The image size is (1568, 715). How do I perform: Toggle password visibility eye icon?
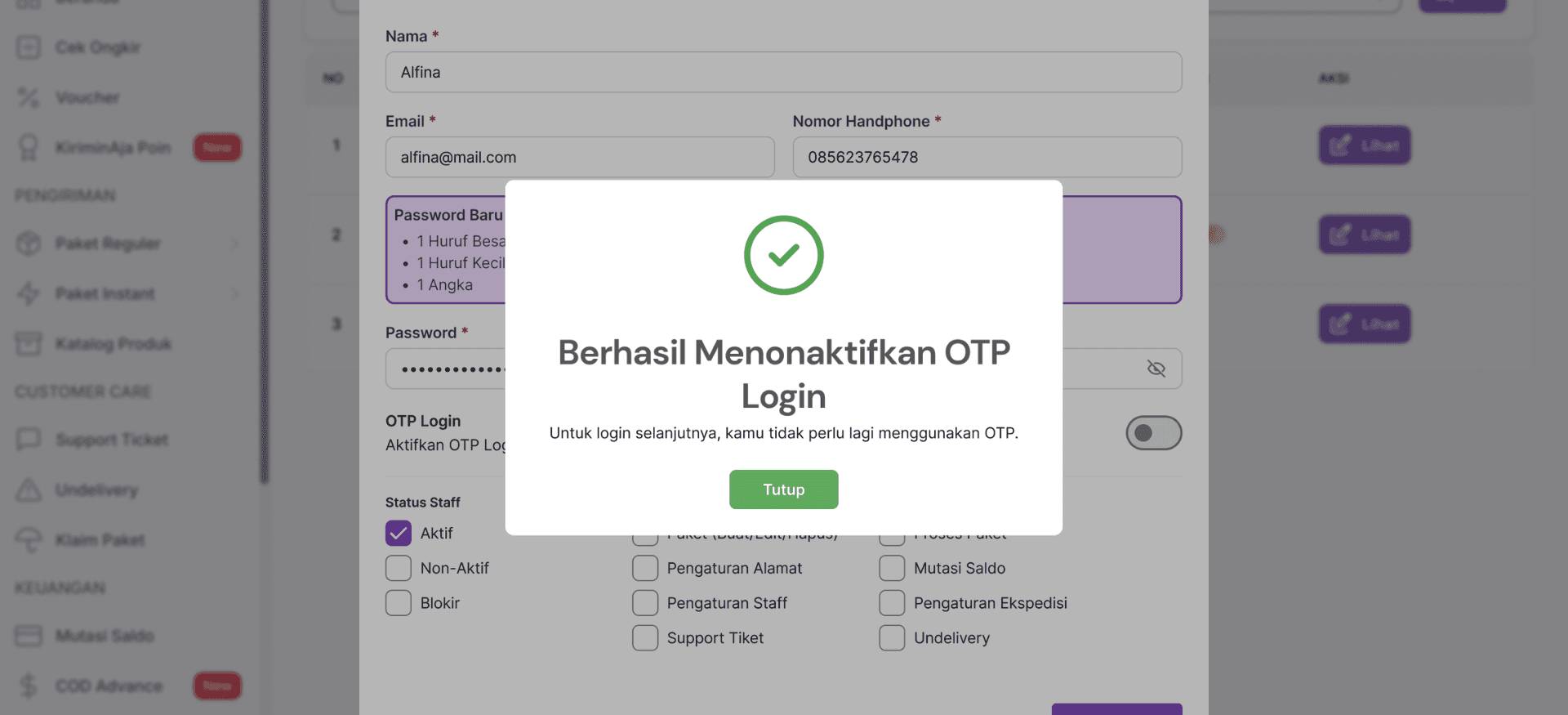1156,369
